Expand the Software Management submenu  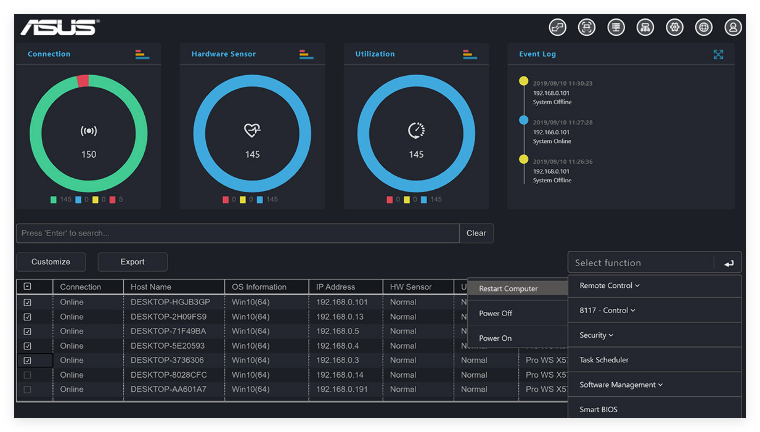621,384
